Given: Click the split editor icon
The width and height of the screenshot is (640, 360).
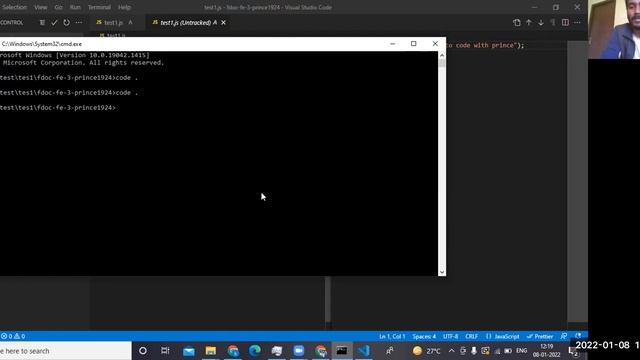Looking at the screenshot, I should click(x=565, y=22).
